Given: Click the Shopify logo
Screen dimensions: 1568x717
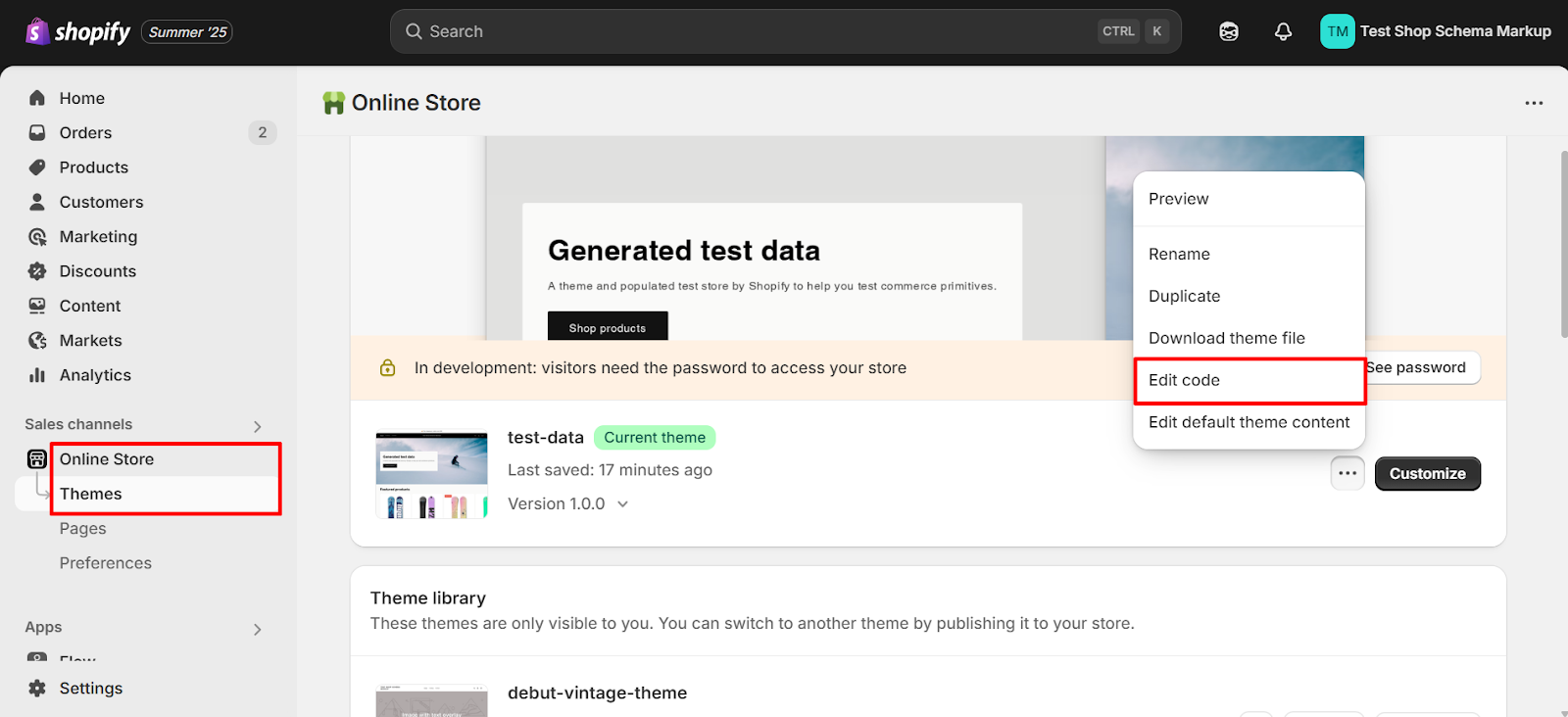Looking at the screenshot, I should 77,31.
